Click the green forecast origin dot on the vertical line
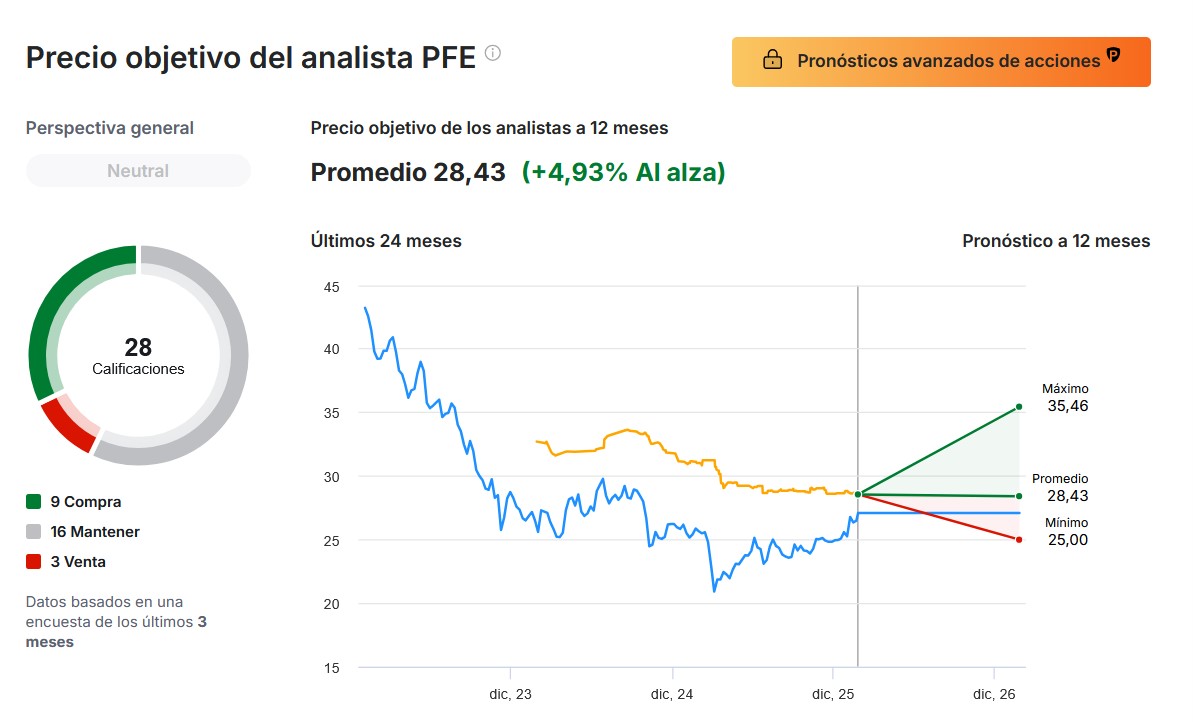Image resolution: width=1193 pixels, height=722 pixels. [858, 494]
